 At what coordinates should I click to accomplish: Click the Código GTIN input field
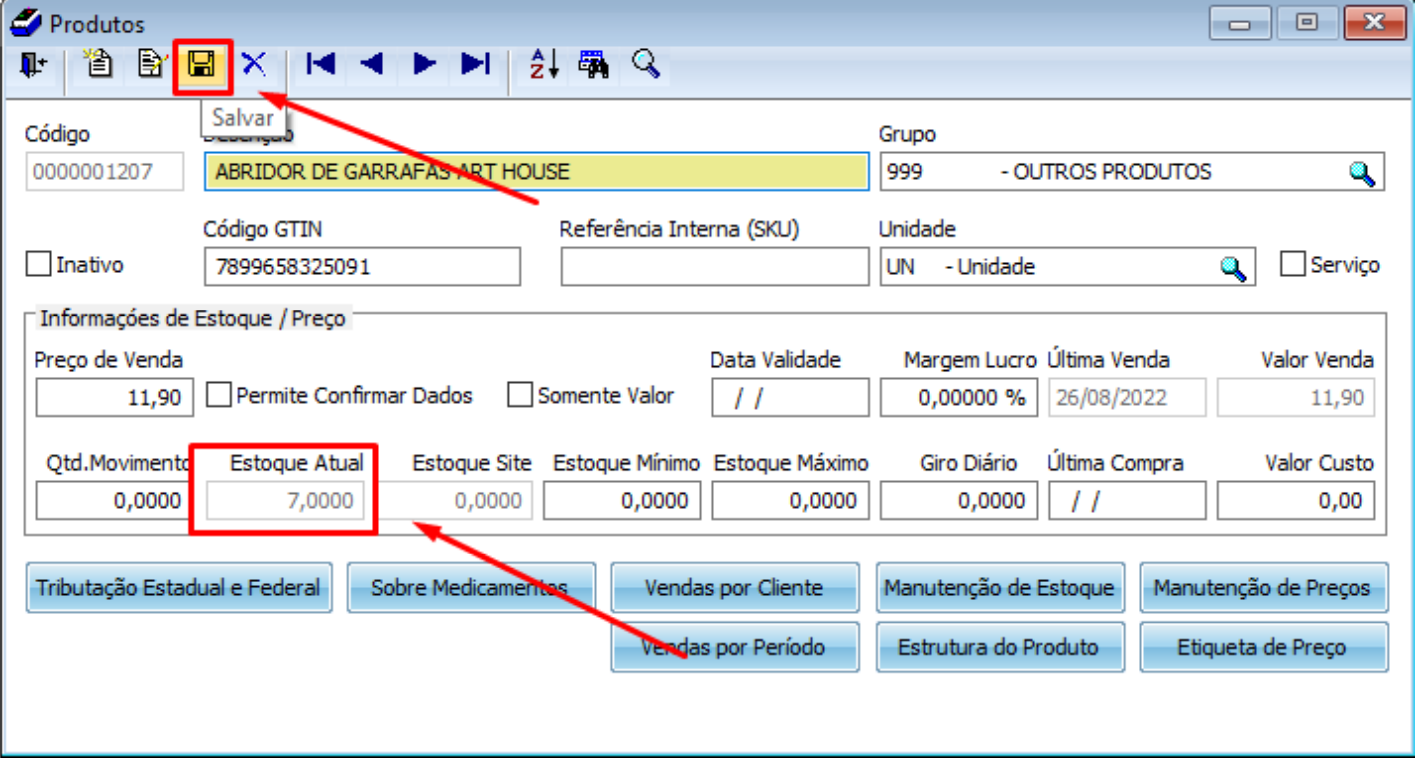362,267
